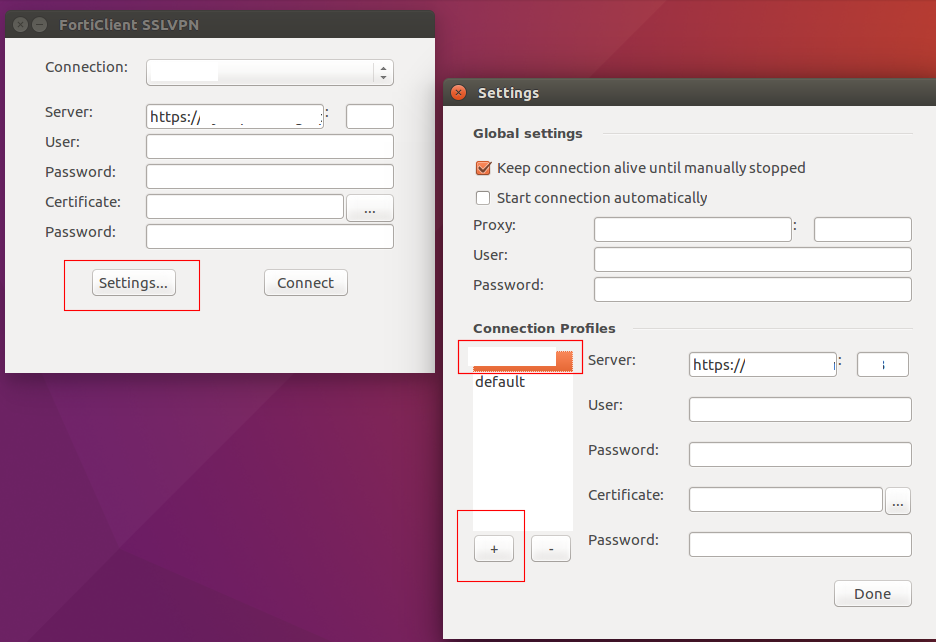Click the Proxy port field in Settings

point(863,229)
